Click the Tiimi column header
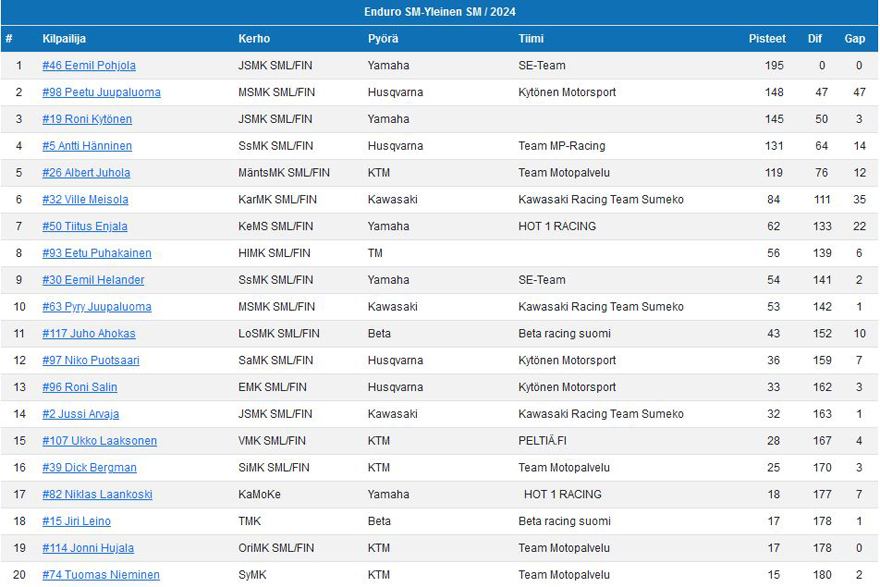 (x=531, y=39)
